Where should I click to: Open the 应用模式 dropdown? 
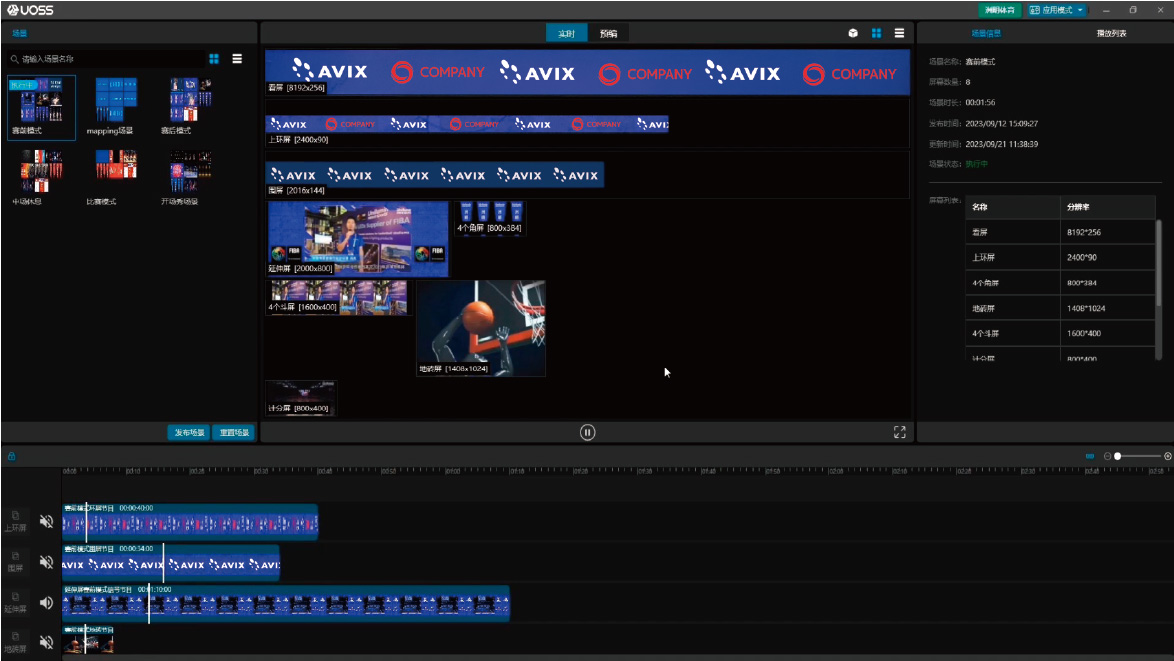point(1057,10)
